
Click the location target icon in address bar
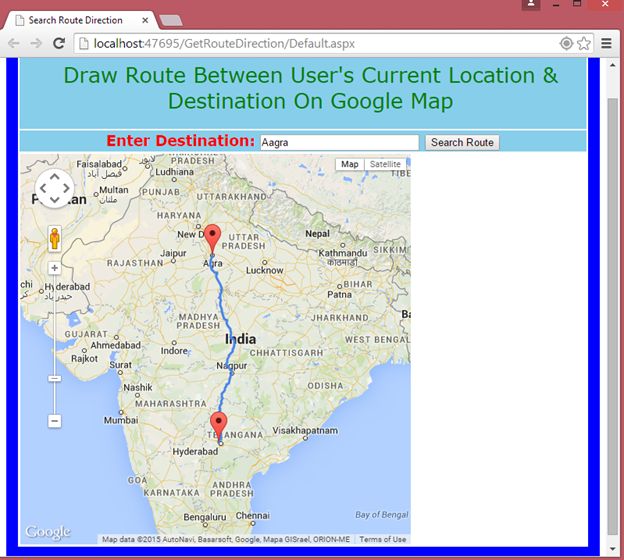click(566, 43)
